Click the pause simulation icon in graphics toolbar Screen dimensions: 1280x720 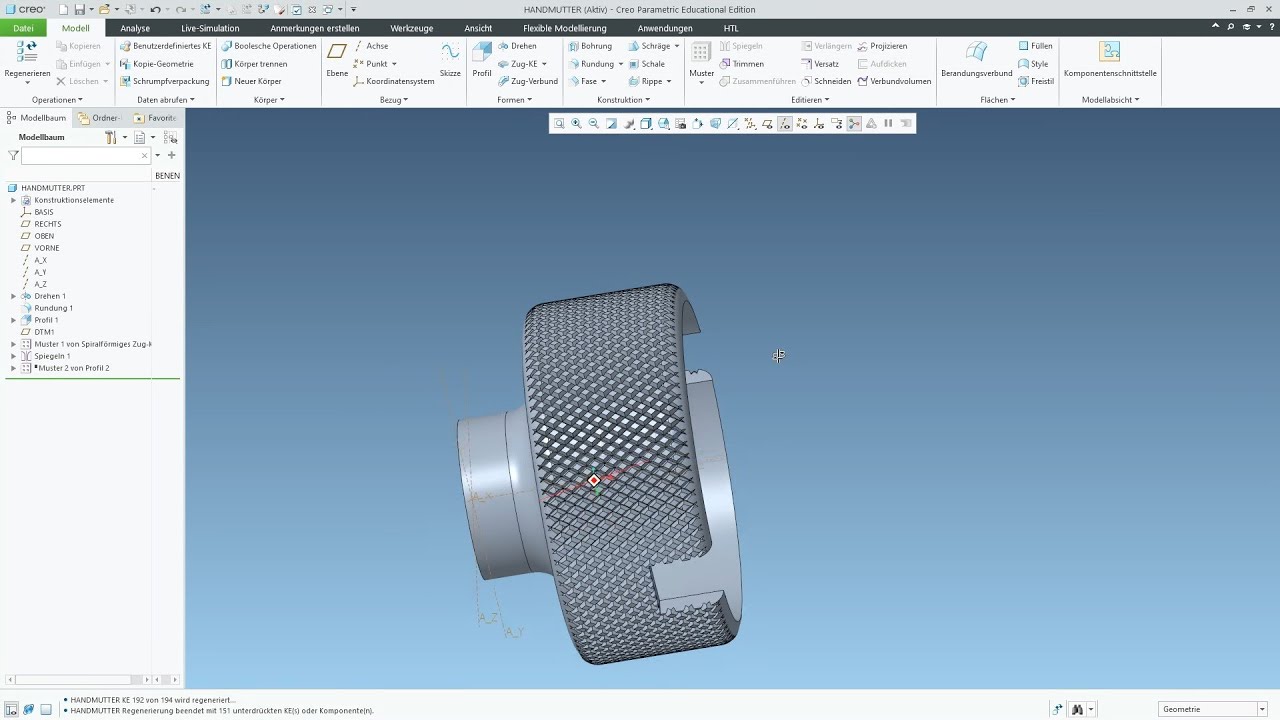click(x=888, y=124)
